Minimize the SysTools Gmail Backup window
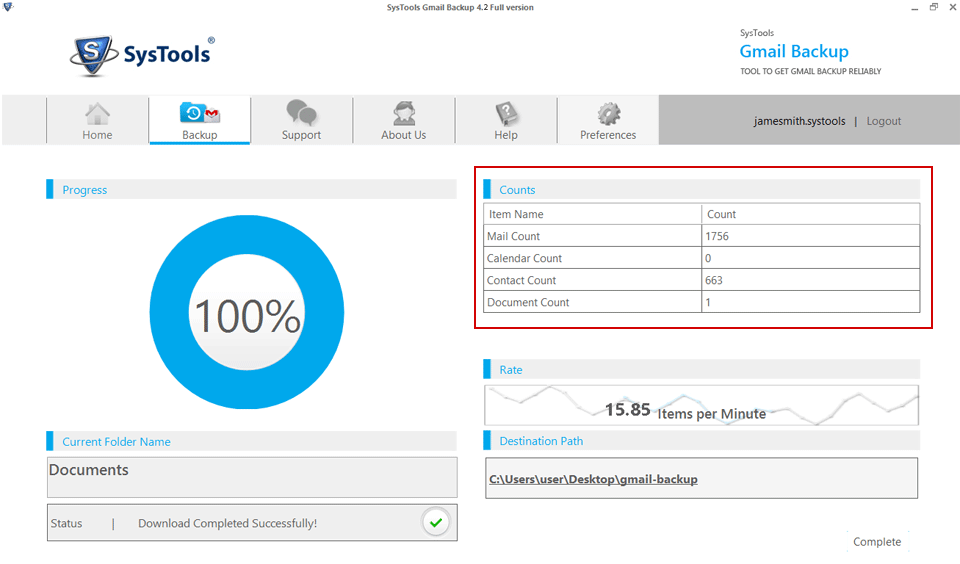Image resolution: width=960 pixels, height=564 pixels. [914, 7]
